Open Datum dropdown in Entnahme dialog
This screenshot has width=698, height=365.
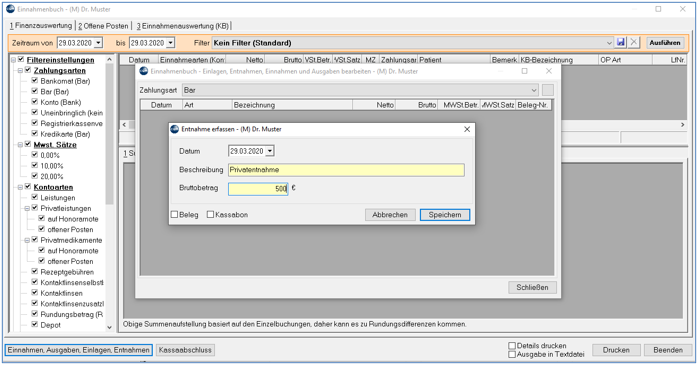pyautogui.click(x=270, y=151)
